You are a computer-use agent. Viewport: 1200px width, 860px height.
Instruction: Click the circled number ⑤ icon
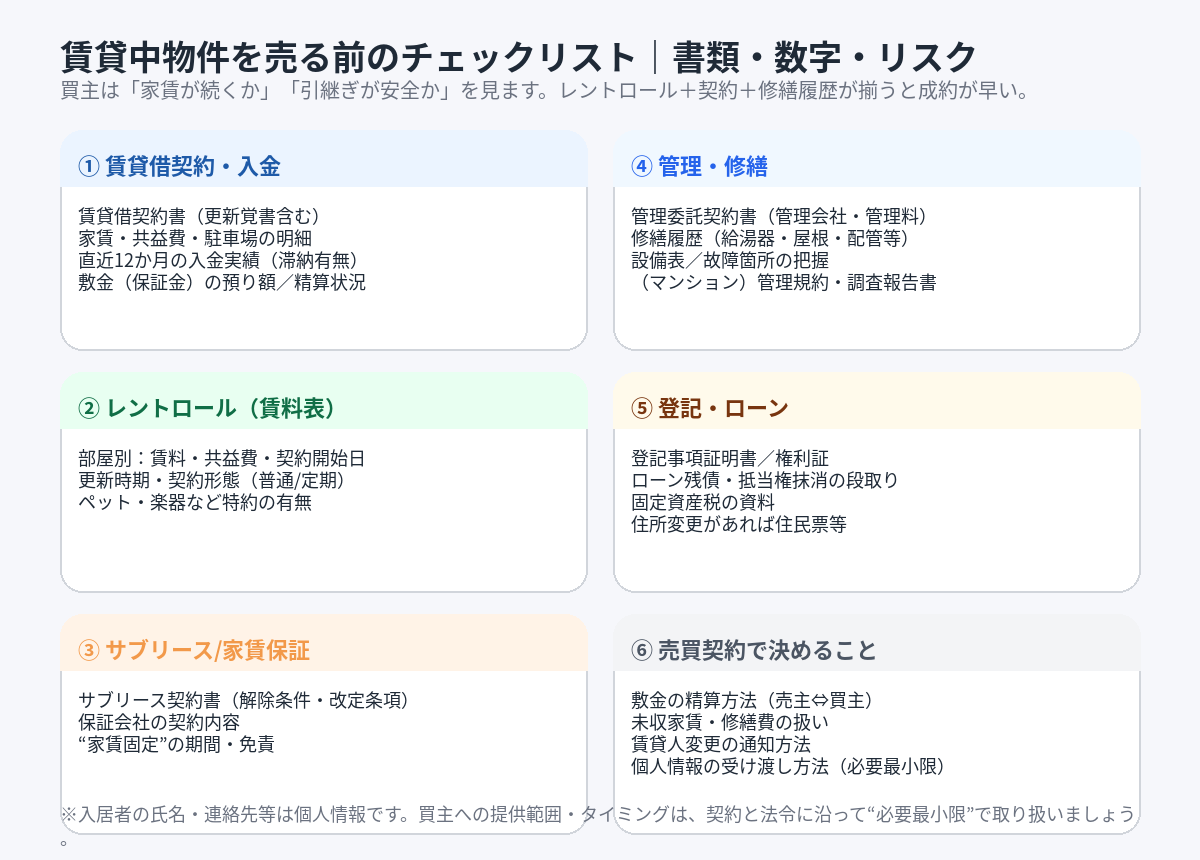pyautogui.click(x=641, y=409)
